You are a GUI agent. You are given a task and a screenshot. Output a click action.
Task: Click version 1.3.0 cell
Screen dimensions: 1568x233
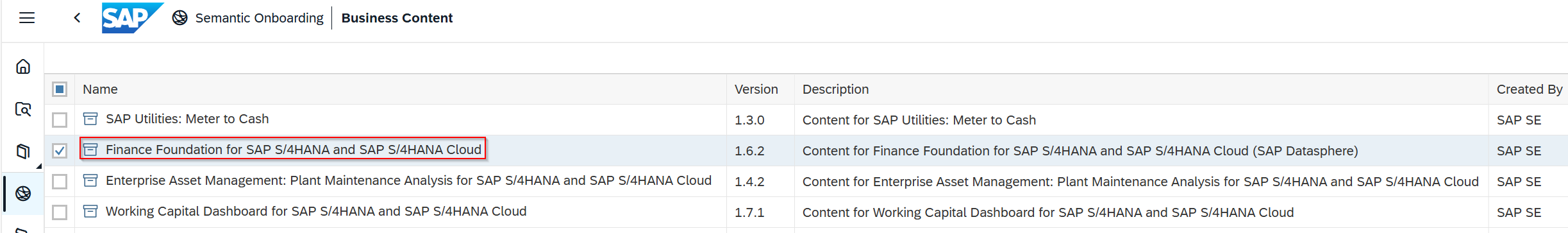pyautogui.click(x=749, y=120)
